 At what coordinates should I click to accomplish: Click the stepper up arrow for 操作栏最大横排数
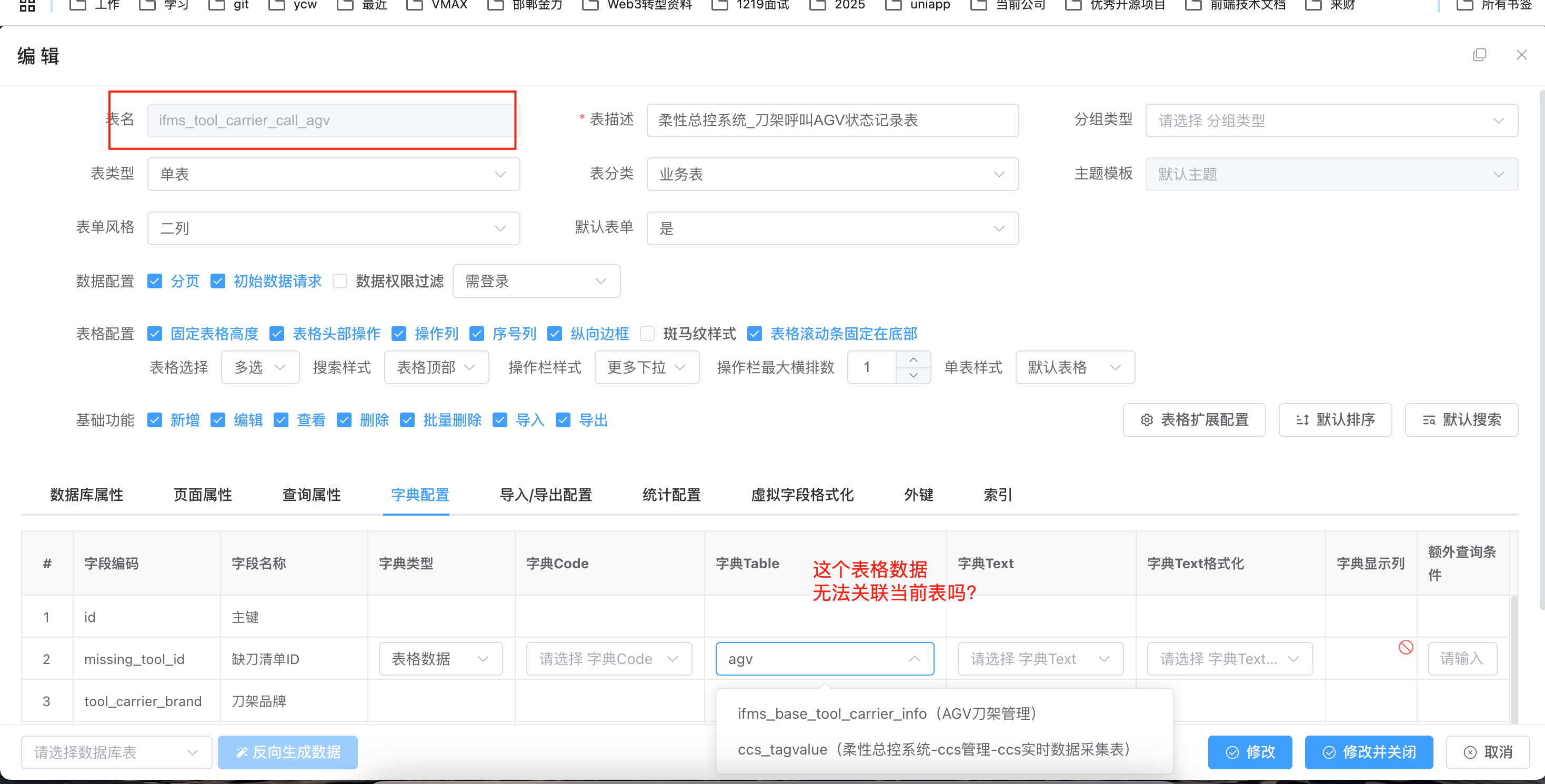[x=913, y=359]
